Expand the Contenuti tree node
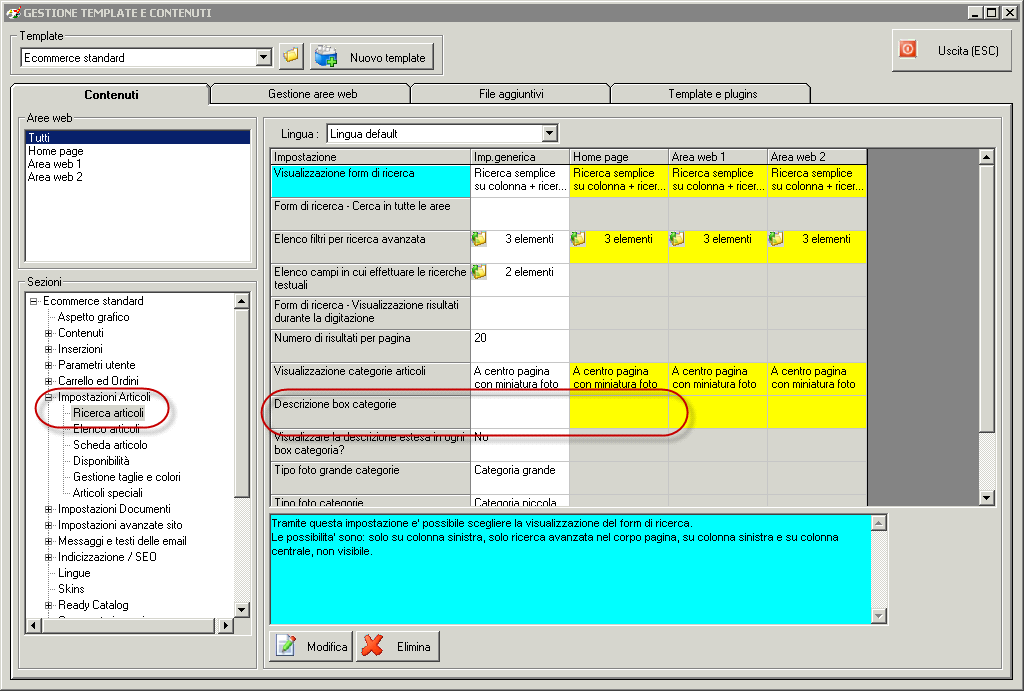Viewport: 1024px width, 691px height. (48, 333)
